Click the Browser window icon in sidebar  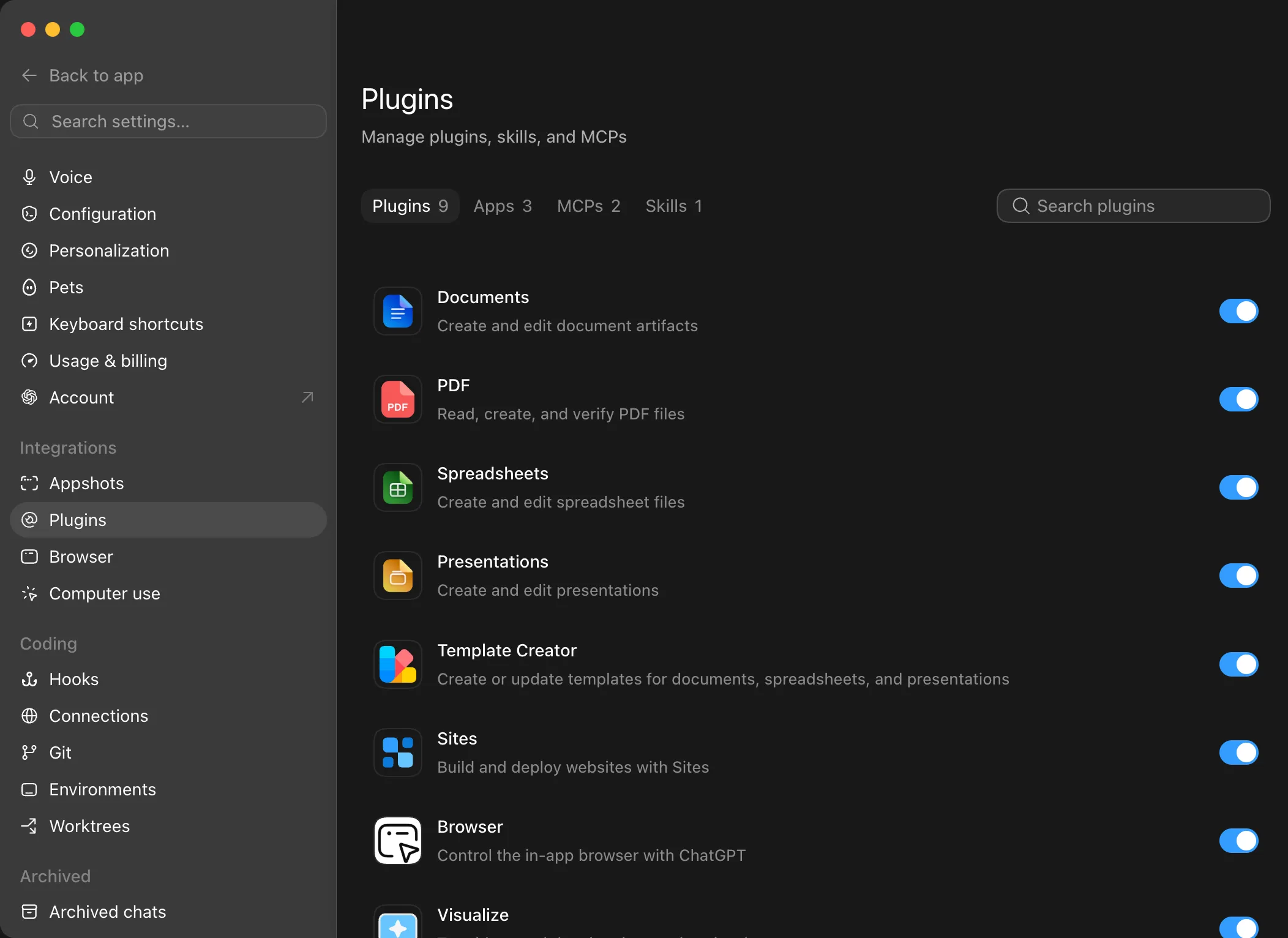point(29,557)
